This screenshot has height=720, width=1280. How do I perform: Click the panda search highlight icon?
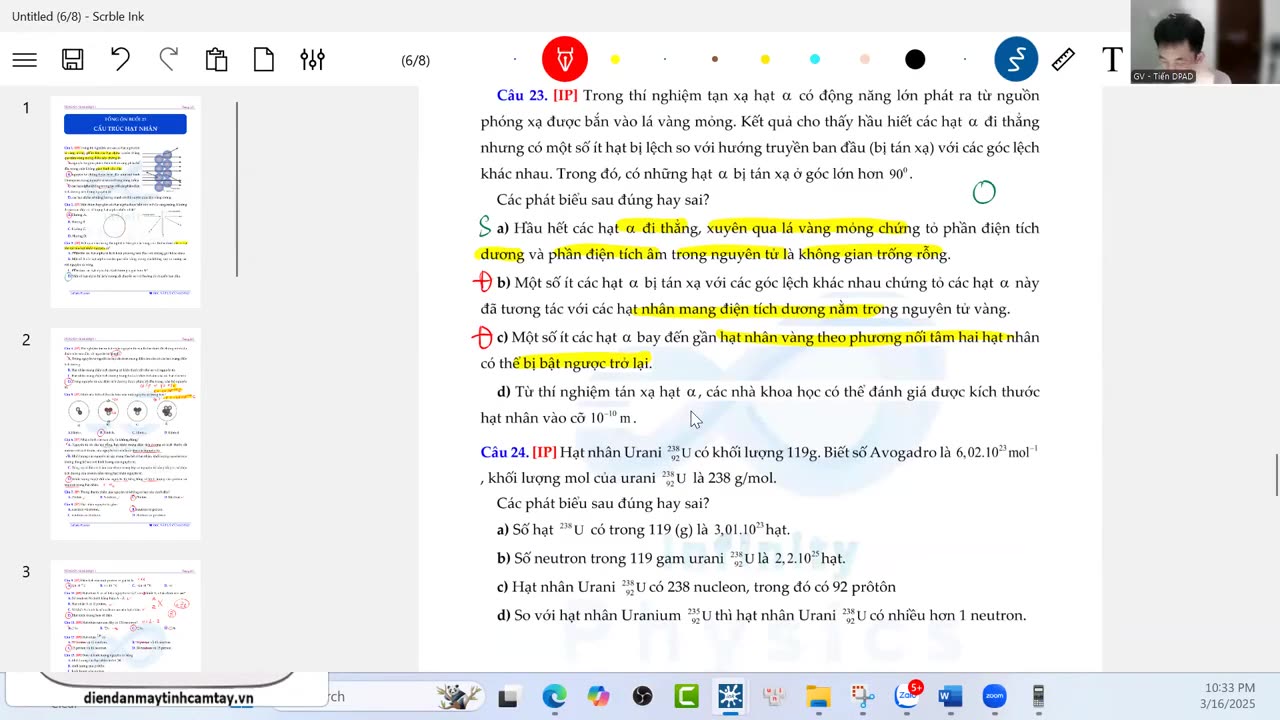pyautogui.click(x=460, y=696)
